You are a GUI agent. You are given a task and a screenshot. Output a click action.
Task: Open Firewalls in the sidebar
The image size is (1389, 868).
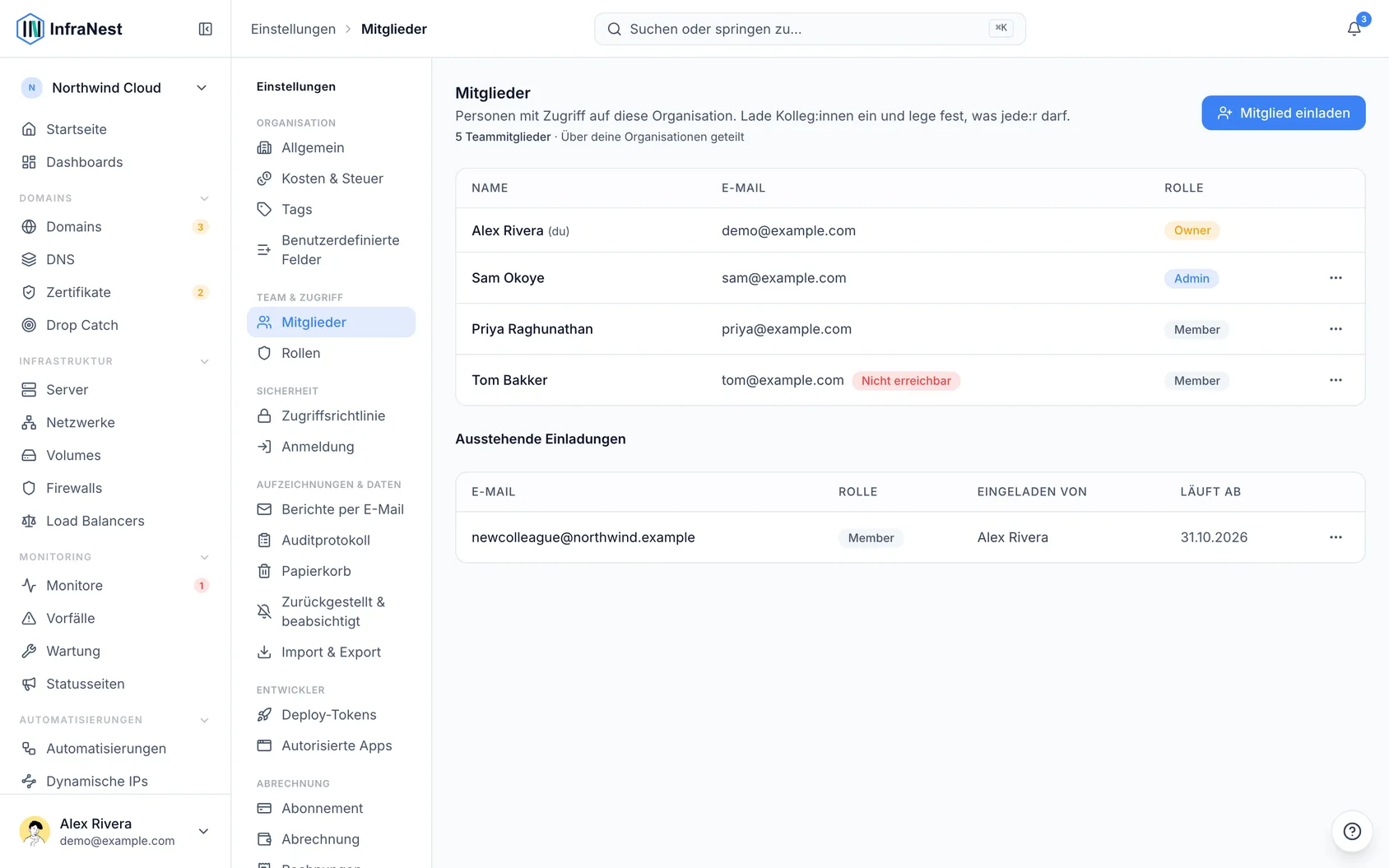[115, 488]
